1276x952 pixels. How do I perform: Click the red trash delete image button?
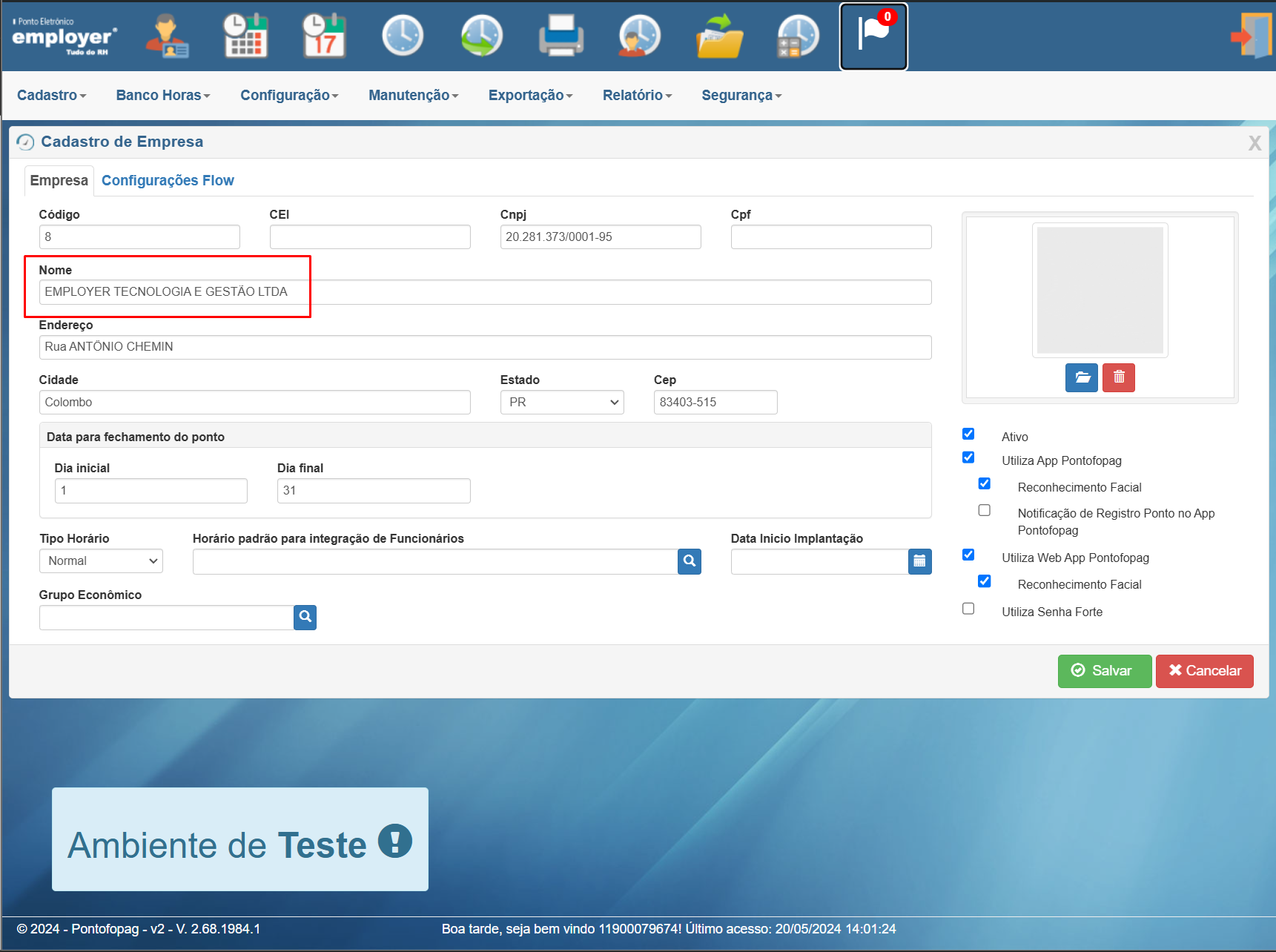point(1119,377)
